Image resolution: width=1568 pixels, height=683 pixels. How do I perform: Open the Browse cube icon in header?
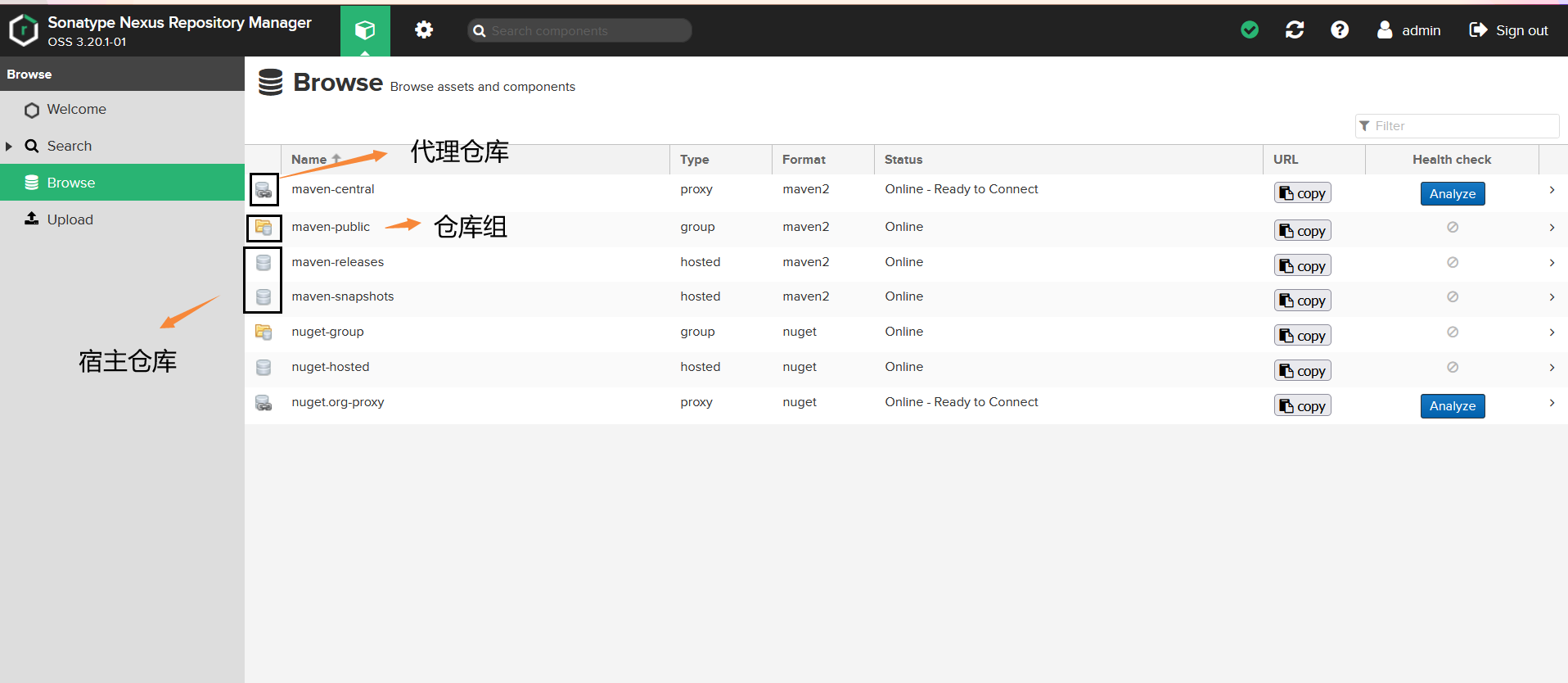click(365, 30)
